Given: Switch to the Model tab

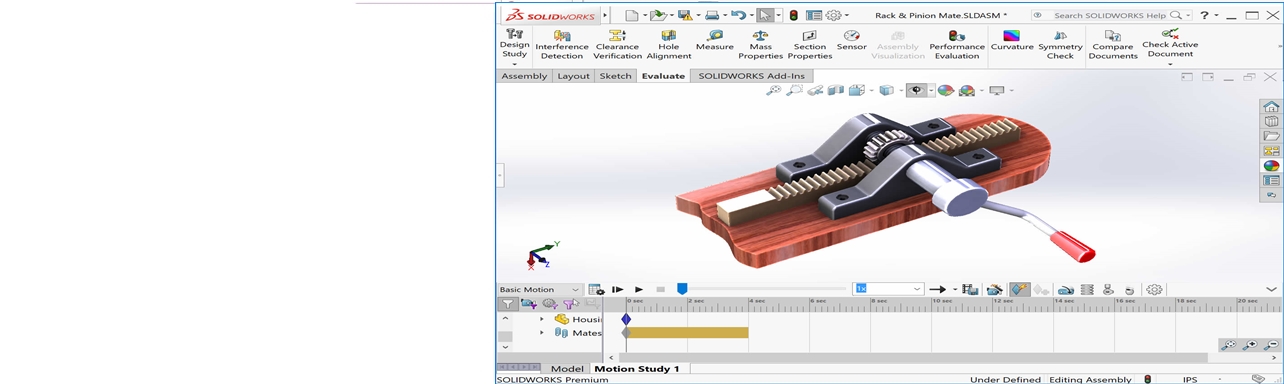Looking at the screenshot, I should point(567,369).
